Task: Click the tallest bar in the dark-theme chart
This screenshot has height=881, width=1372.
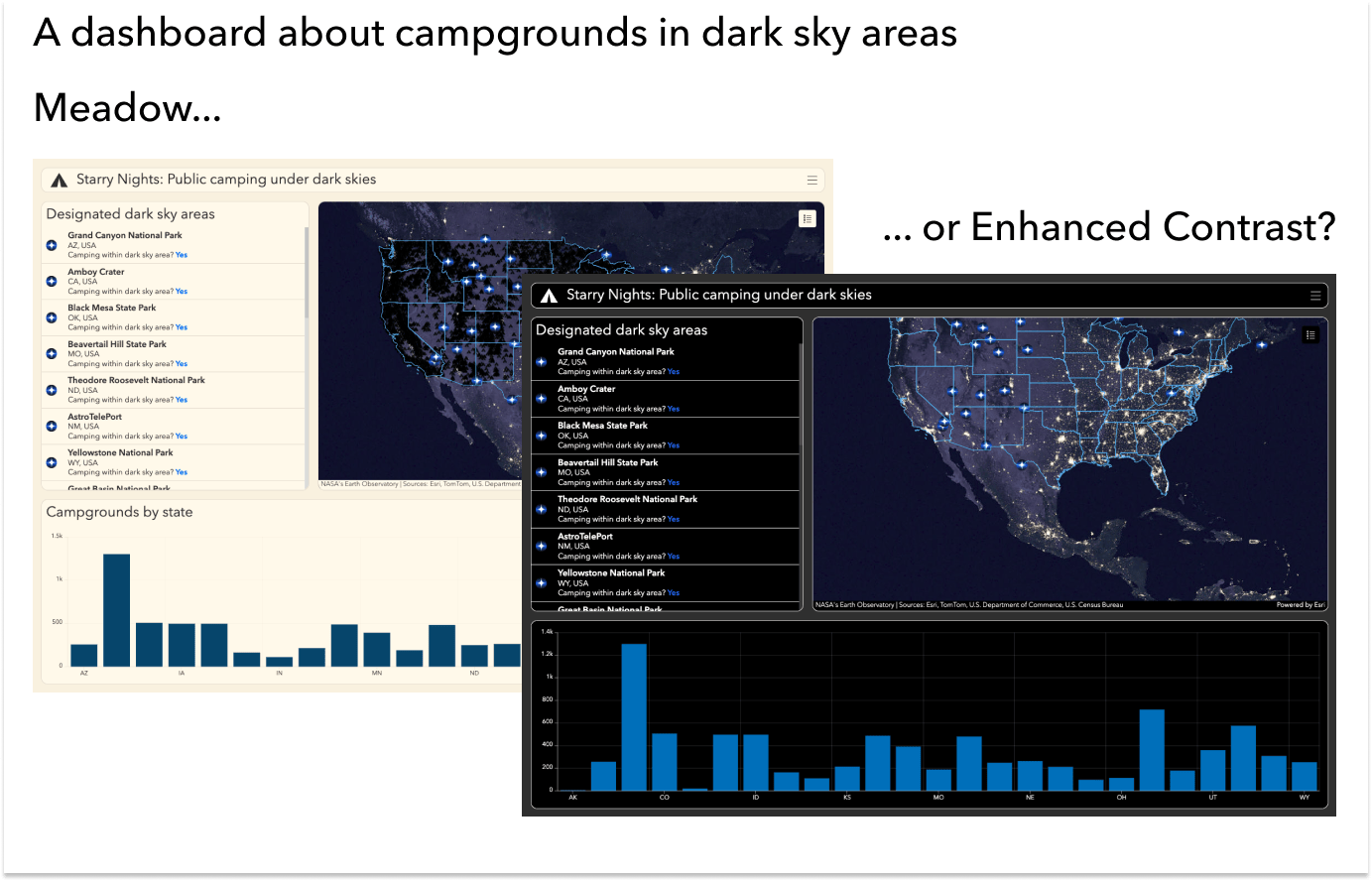Action: (634, 717)
